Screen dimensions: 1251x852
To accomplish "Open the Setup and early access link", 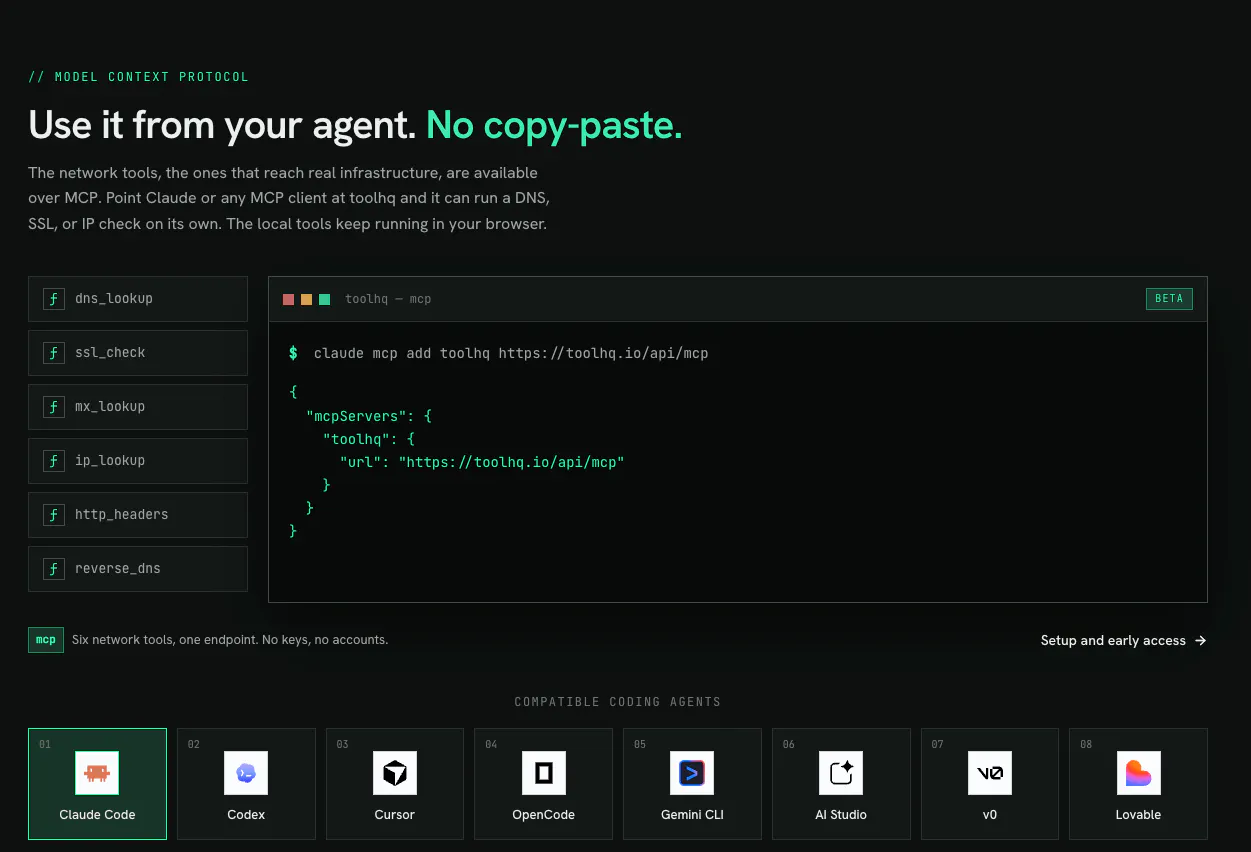I will pyautogui.click(x=1123, y=641).
